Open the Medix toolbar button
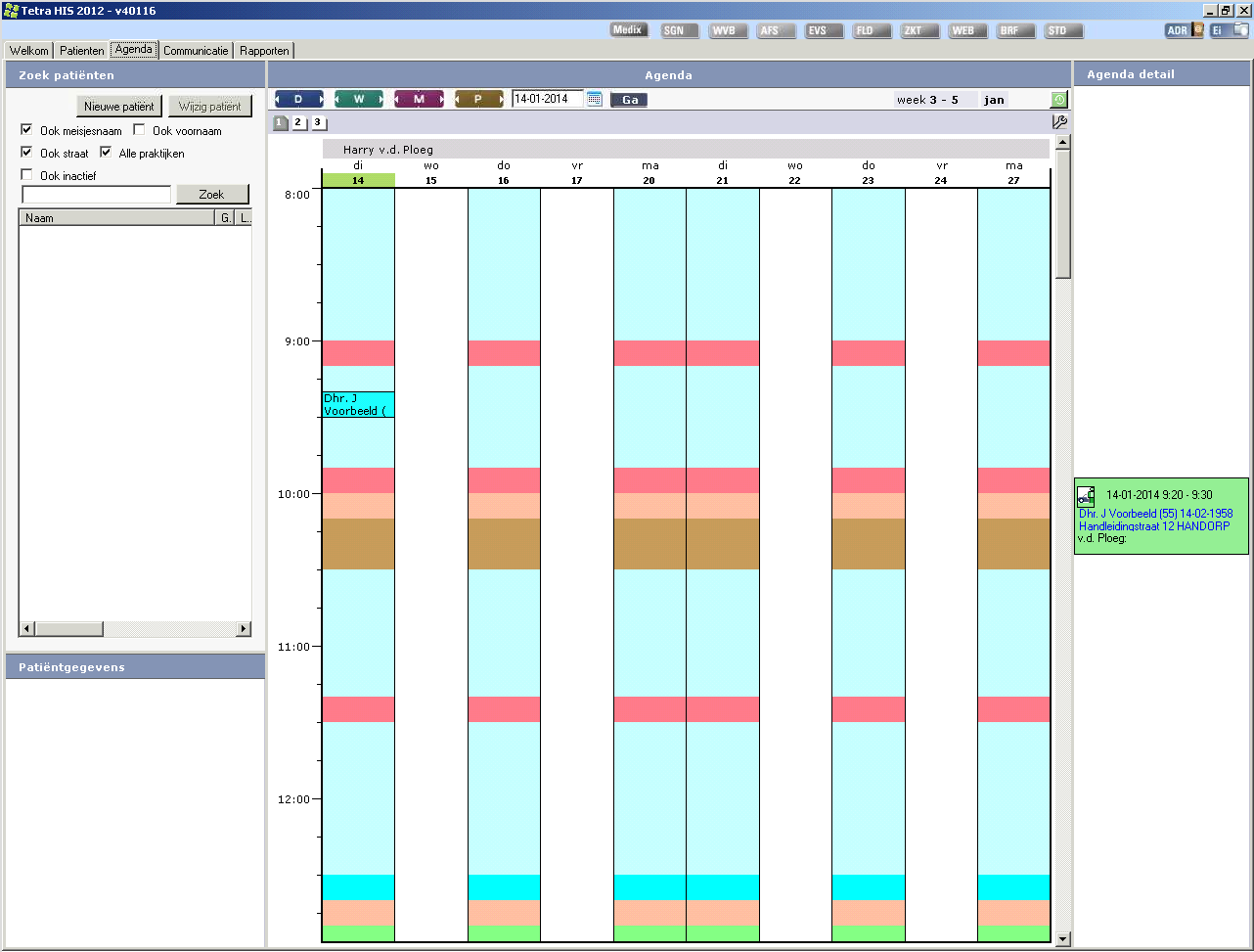1254x952 pixels. (627, 30)
